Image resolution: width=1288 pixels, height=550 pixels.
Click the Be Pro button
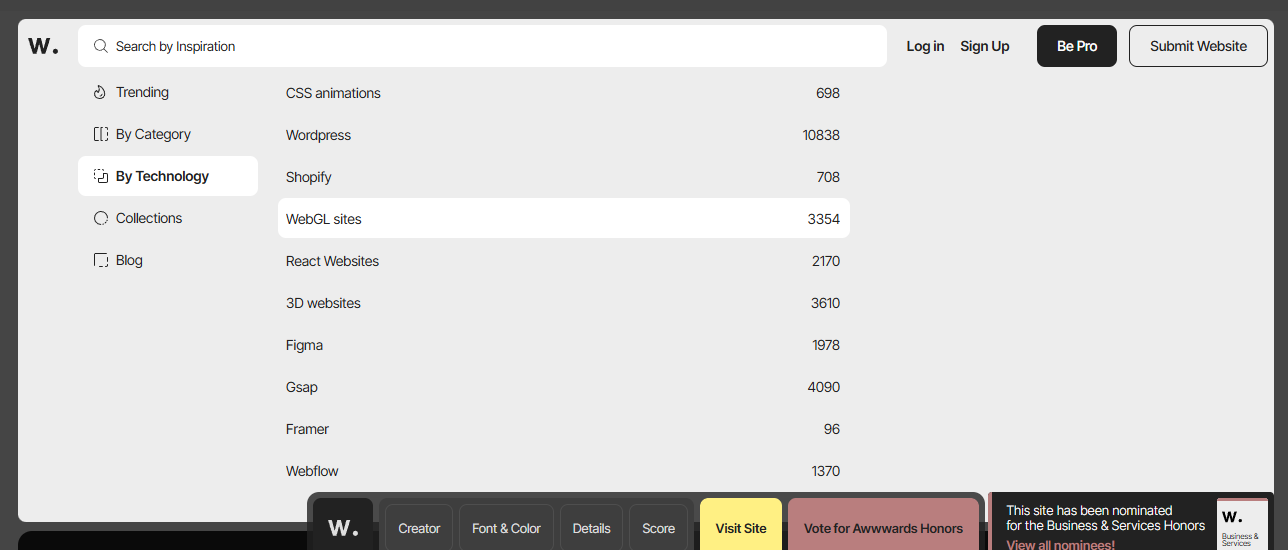tap(1077, 46)
